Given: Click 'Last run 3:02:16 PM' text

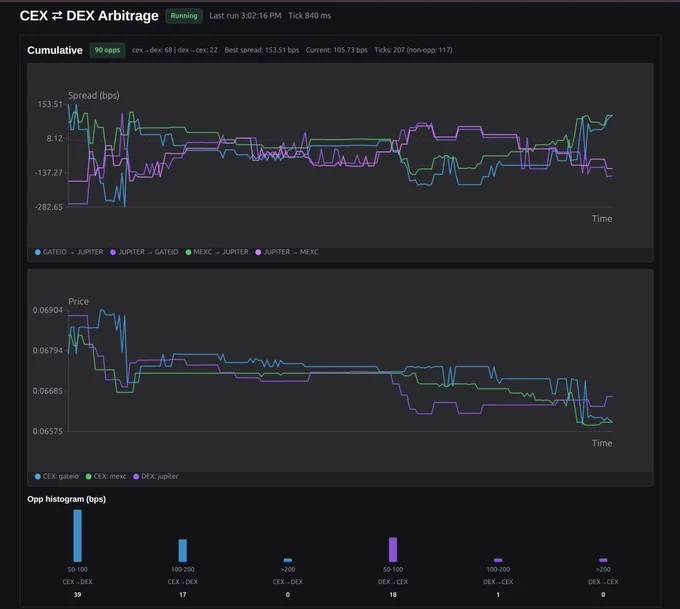Looking at the screenshot, I should pos(245,16).
